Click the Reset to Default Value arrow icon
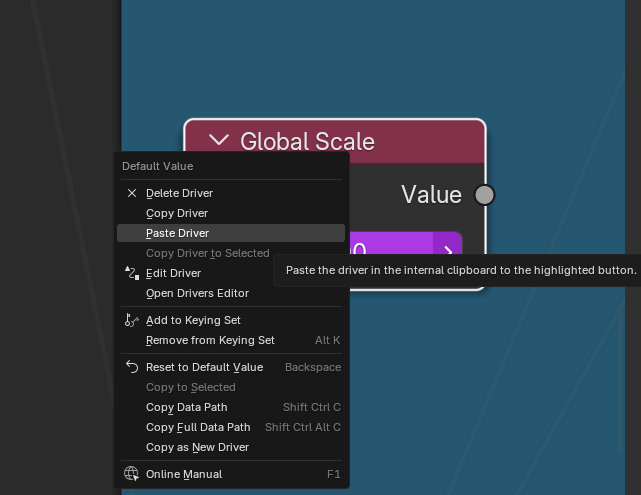 pyautogui.click(x=132, y=367)
